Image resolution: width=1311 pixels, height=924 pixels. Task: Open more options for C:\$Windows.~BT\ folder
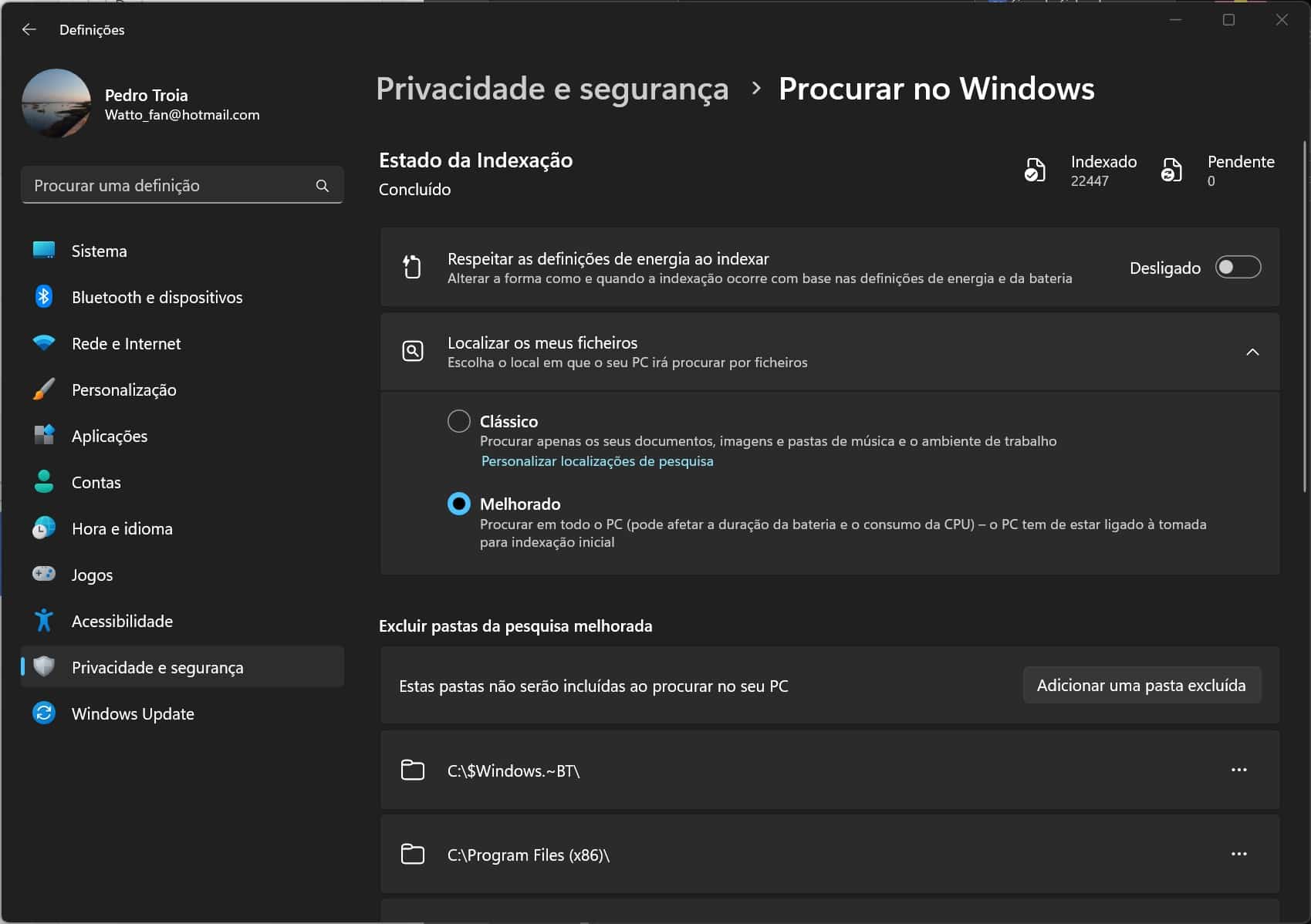1238,770
